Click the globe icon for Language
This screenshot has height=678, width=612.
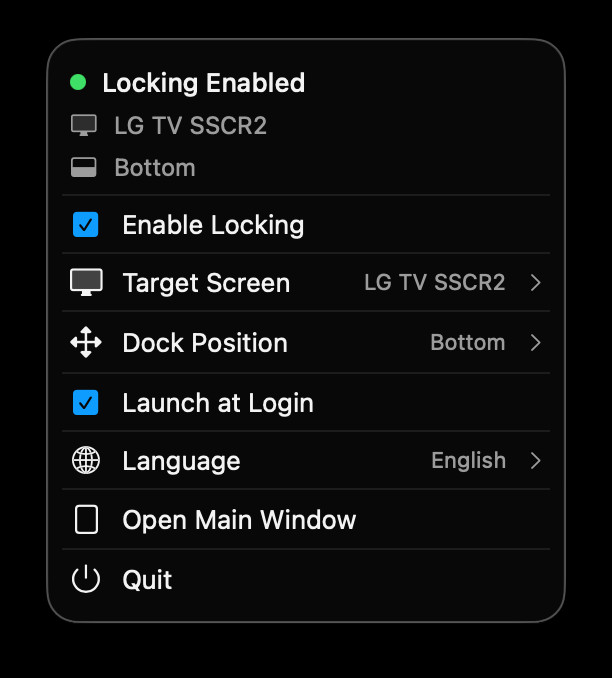click(x=86, y=461)
